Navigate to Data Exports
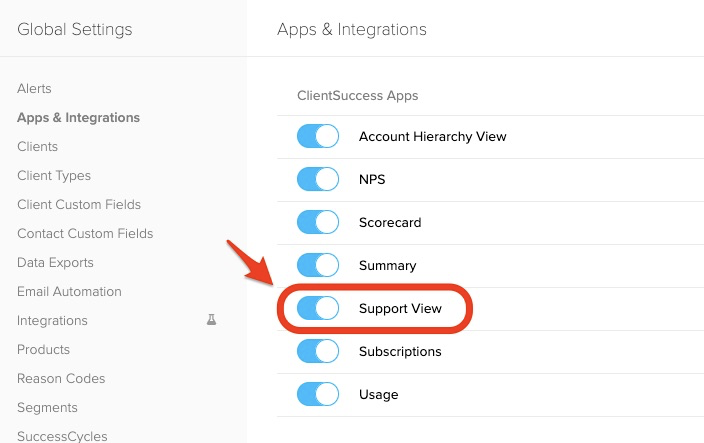The image size is (704, 443). 55,263
